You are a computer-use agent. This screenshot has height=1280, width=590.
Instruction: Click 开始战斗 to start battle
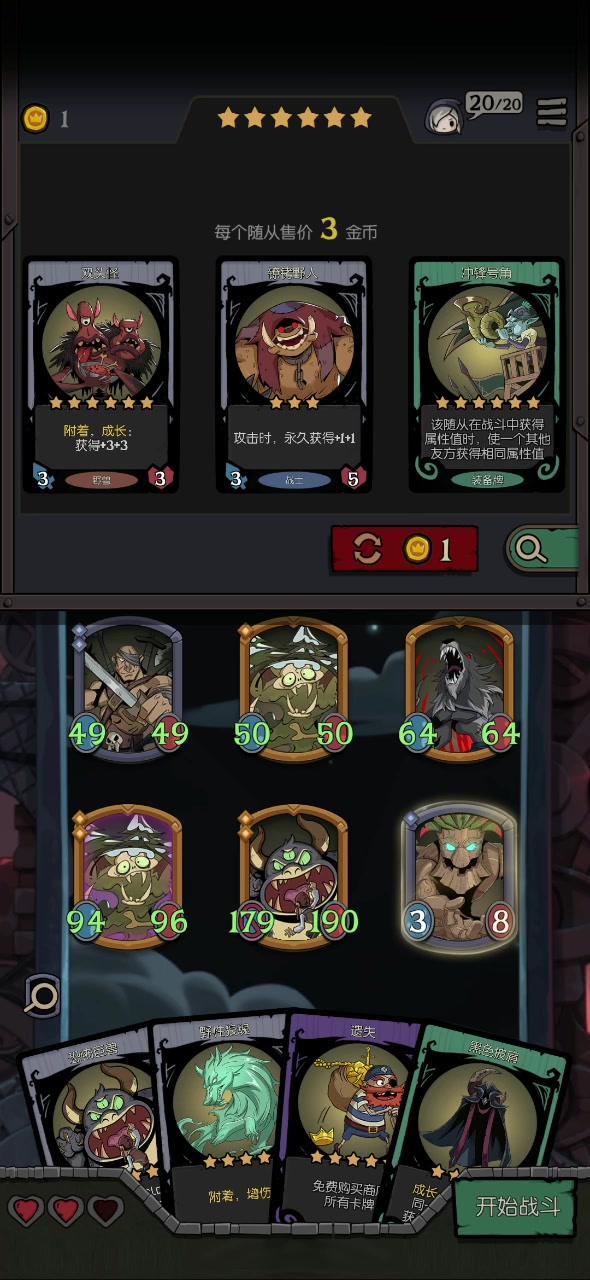tap(517, 1205)
